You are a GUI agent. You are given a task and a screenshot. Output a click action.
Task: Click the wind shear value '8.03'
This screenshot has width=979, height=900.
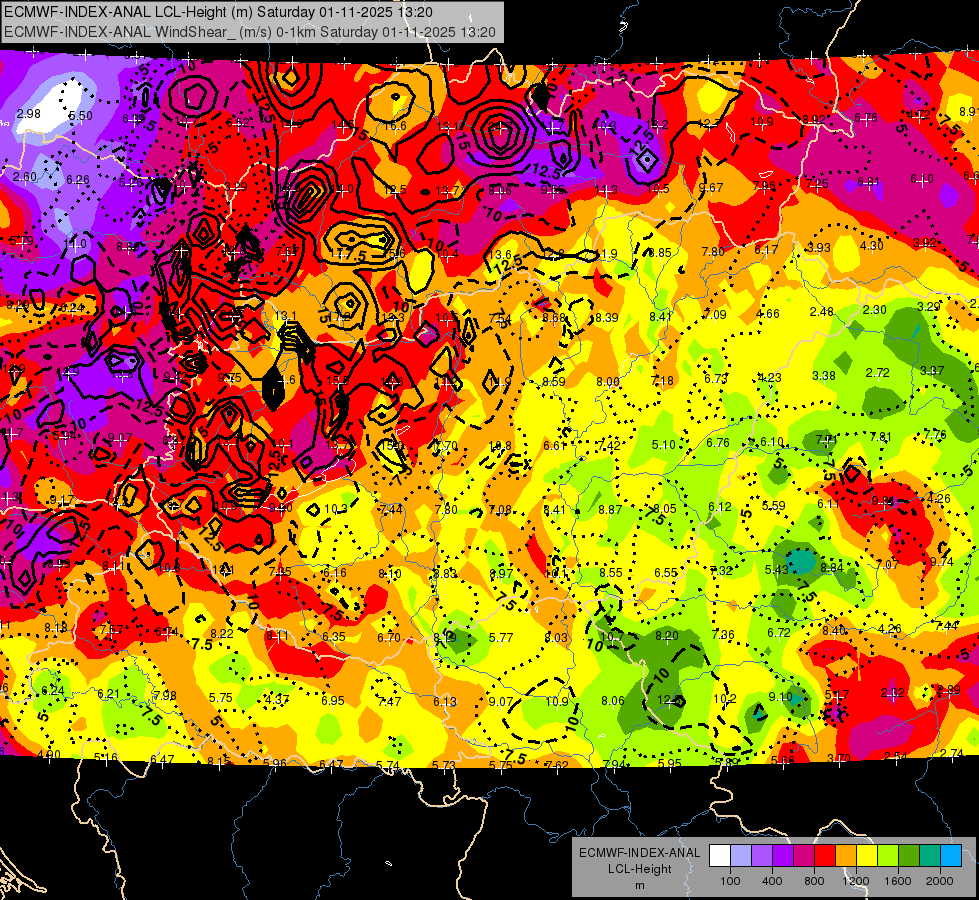pyautogui.click(x=556, y=638)
